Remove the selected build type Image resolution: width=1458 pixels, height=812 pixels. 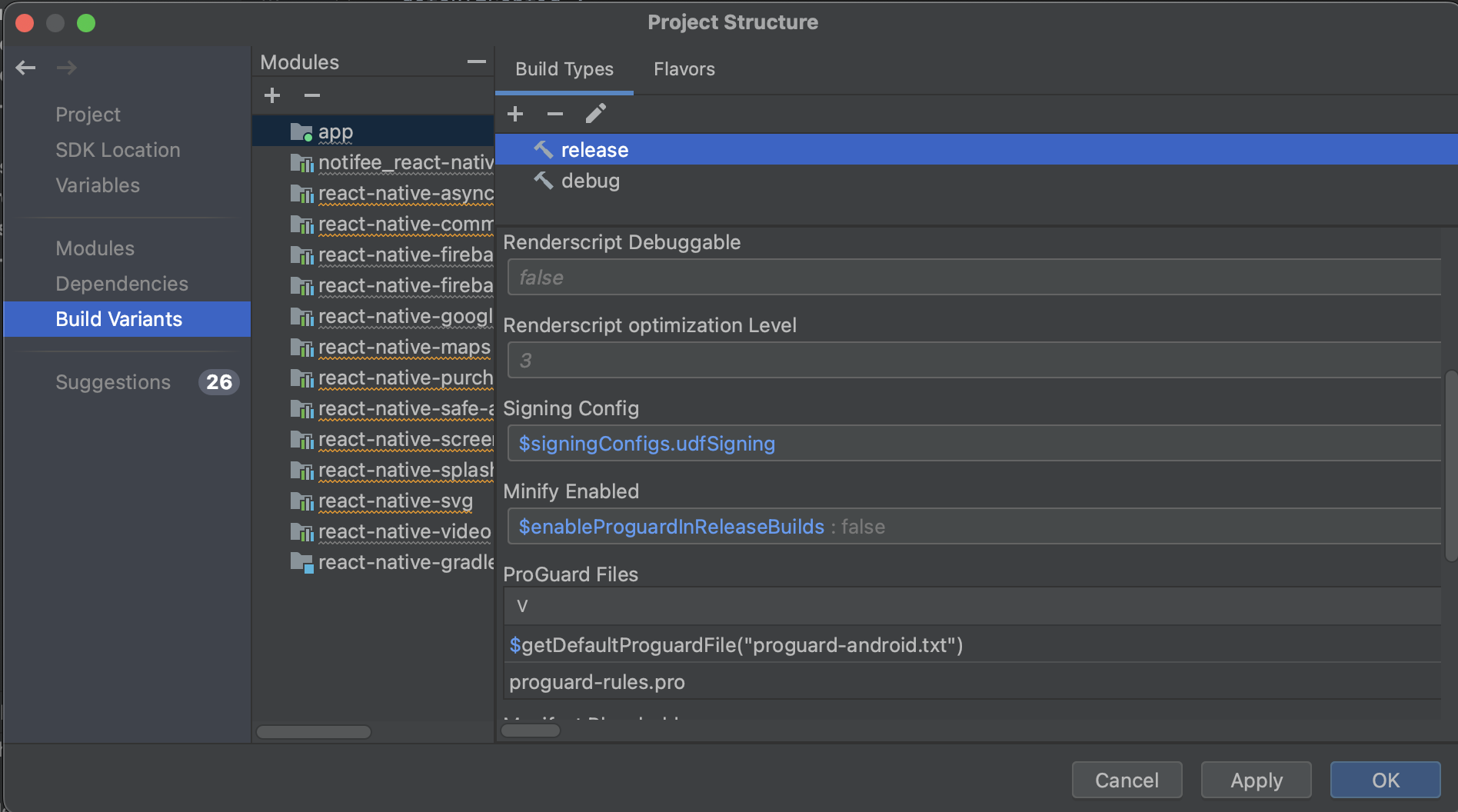click(555, 114)
